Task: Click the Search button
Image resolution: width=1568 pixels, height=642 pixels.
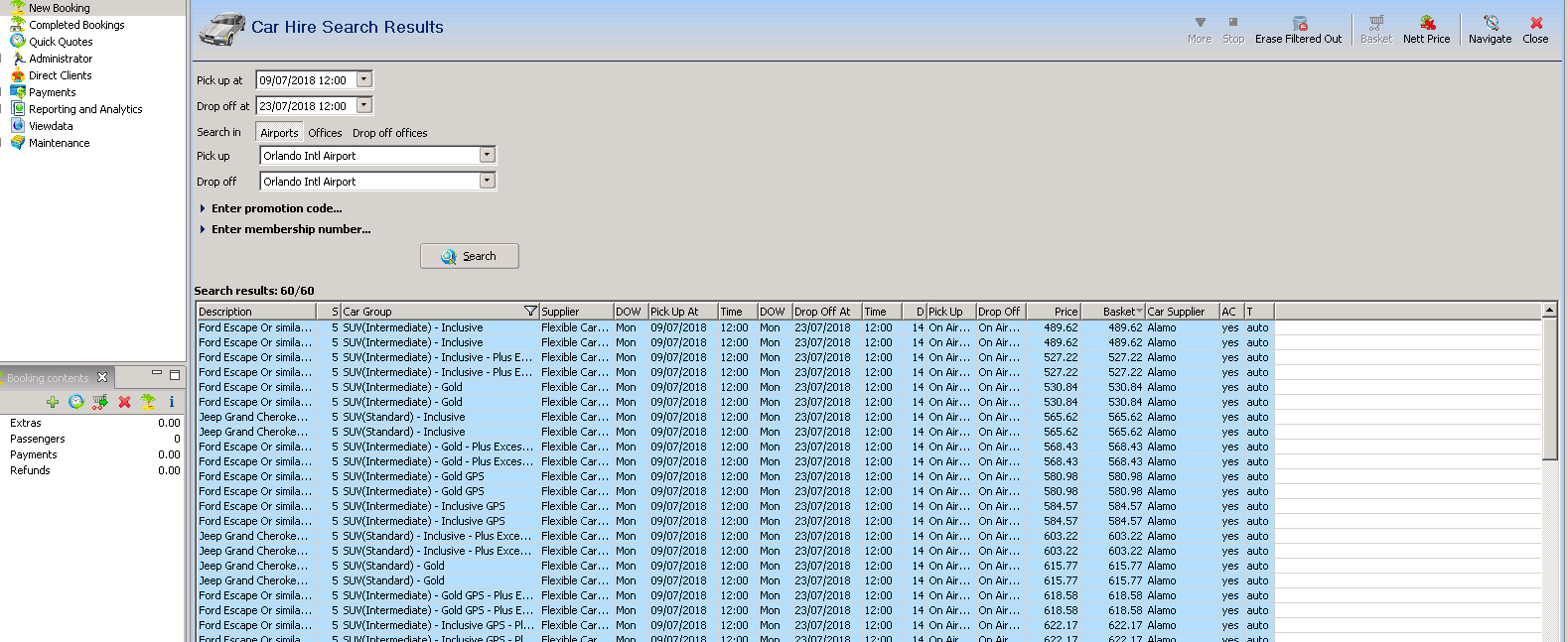Action: (470, 256)
